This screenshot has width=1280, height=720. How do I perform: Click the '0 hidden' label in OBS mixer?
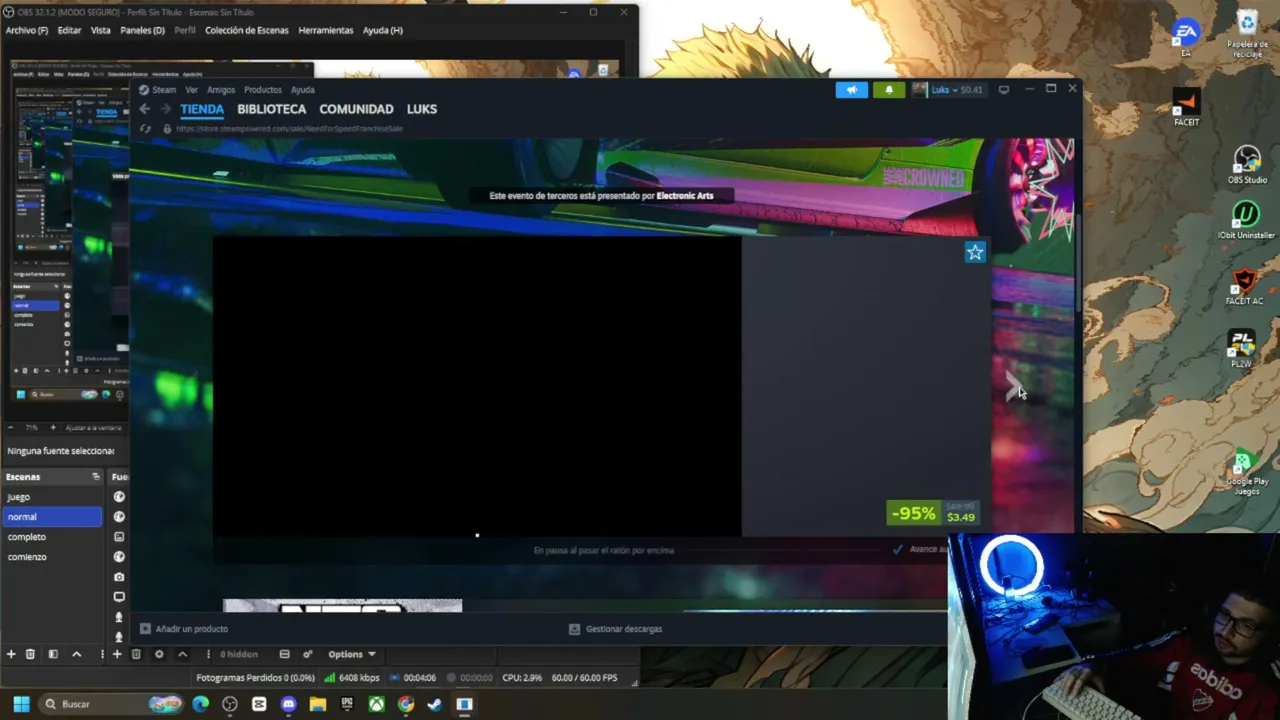pos(239,654)
